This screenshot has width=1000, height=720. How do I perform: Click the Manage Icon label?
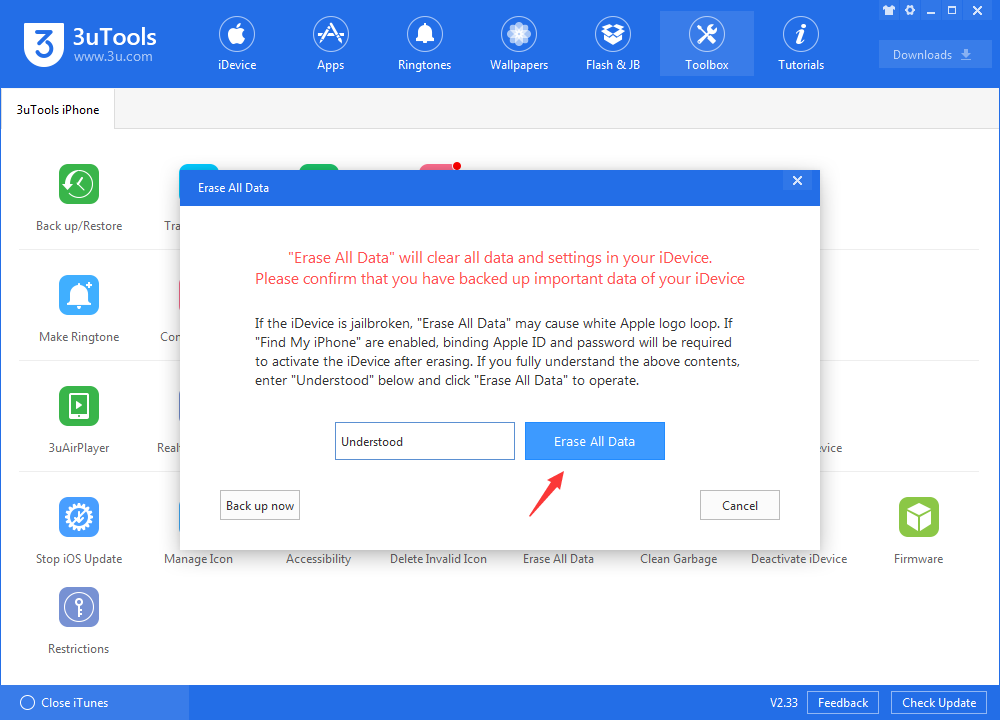point(198,559)
